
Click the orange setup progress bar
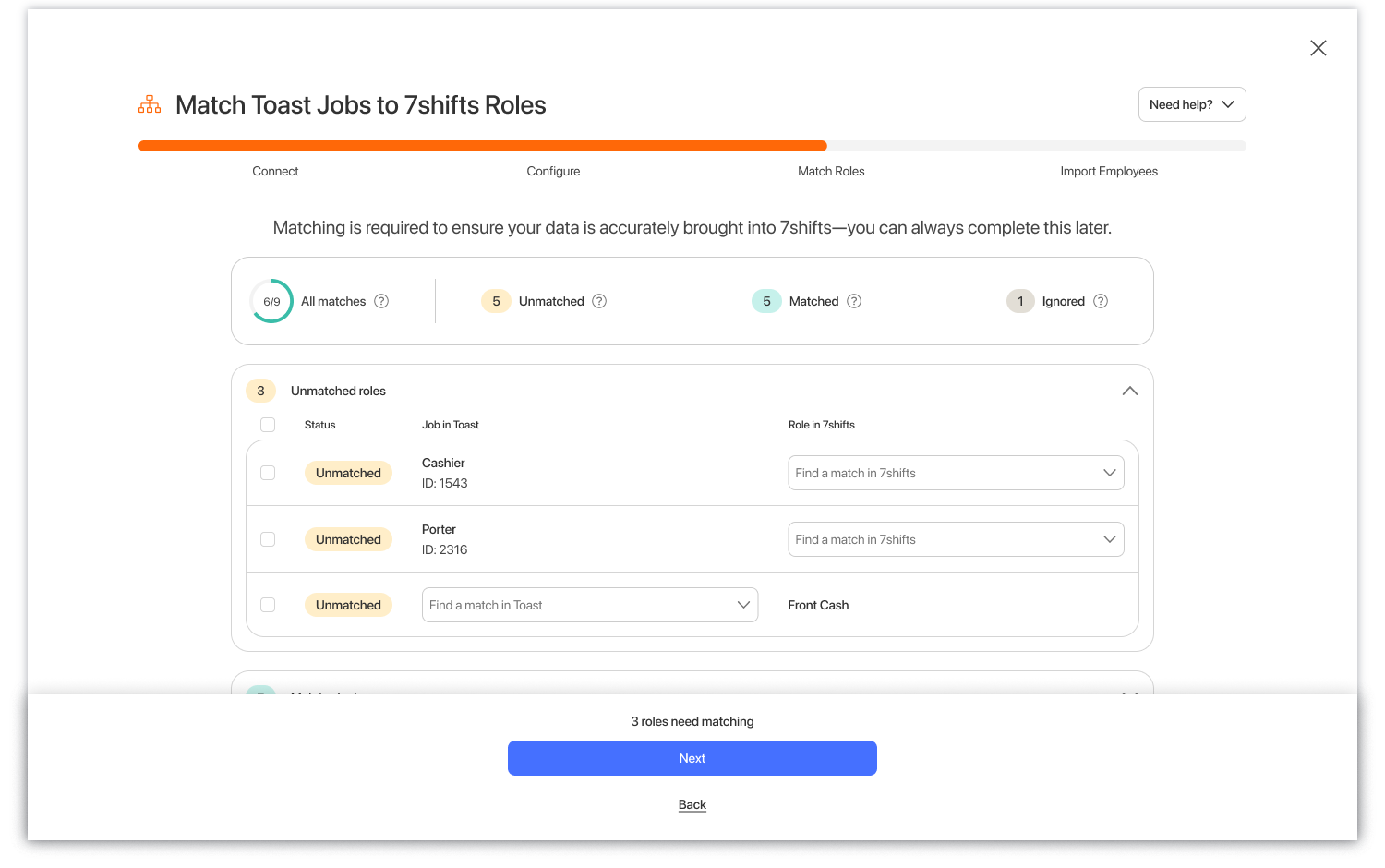pyautogui.click(x=482, y=146)
